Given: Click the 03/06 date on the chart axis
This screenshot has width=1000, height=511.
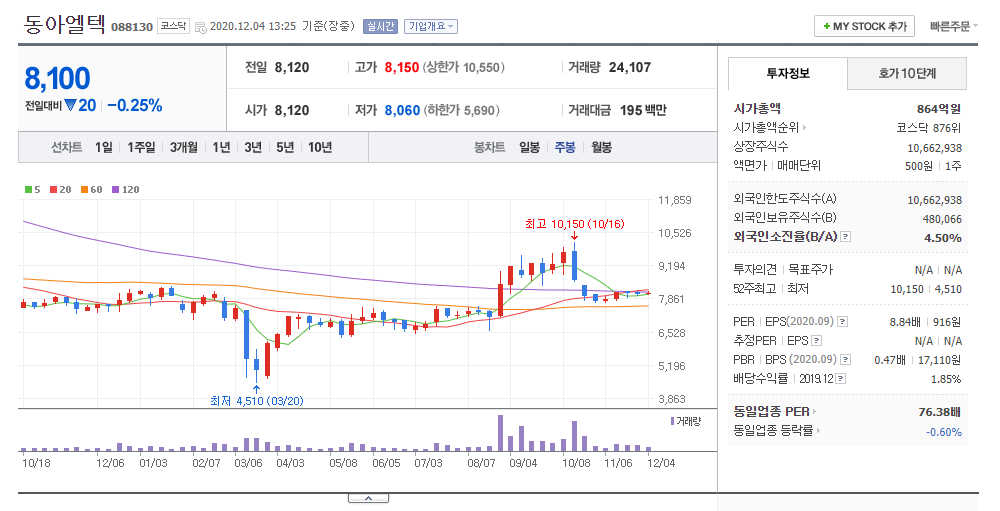Looking at the screenshot, I should coord(248,463).
